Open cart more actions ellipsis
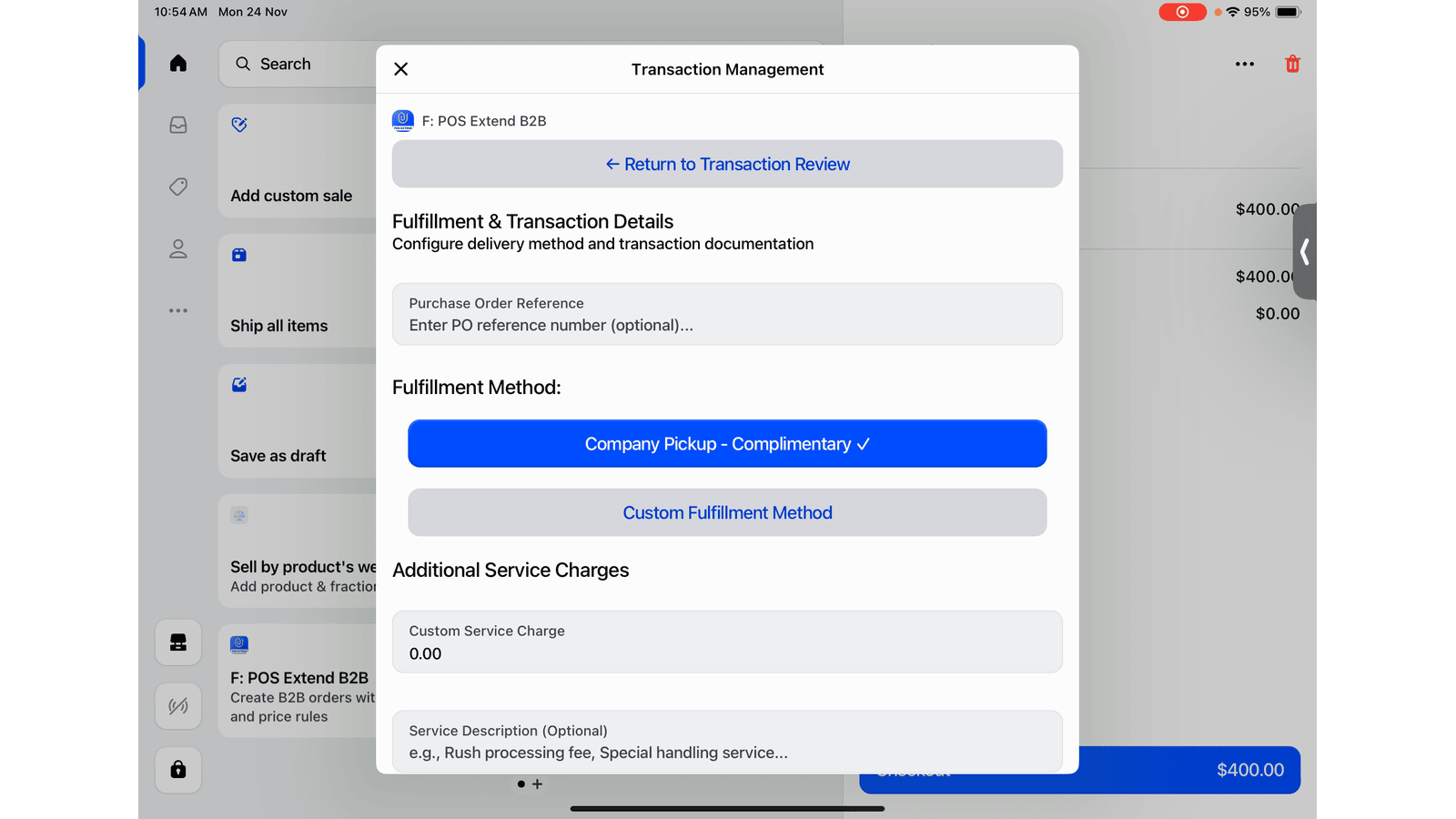Viewport: 1456px width, 819px height. (x=1245, y=64)
